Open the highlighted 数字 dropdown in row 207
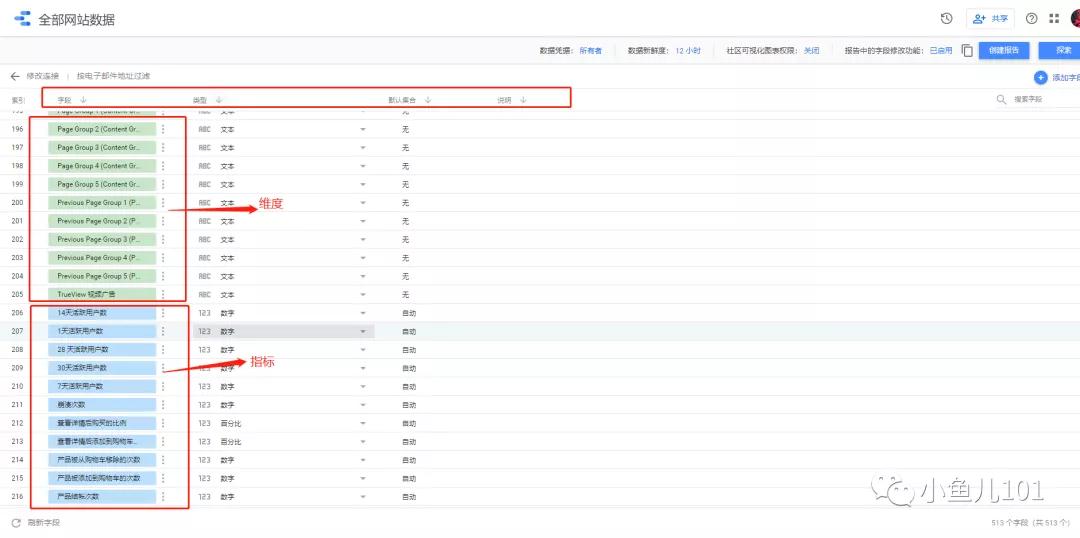Image resolution: width=1080 pixels, height=538 pixels. [x=284, y=331]
